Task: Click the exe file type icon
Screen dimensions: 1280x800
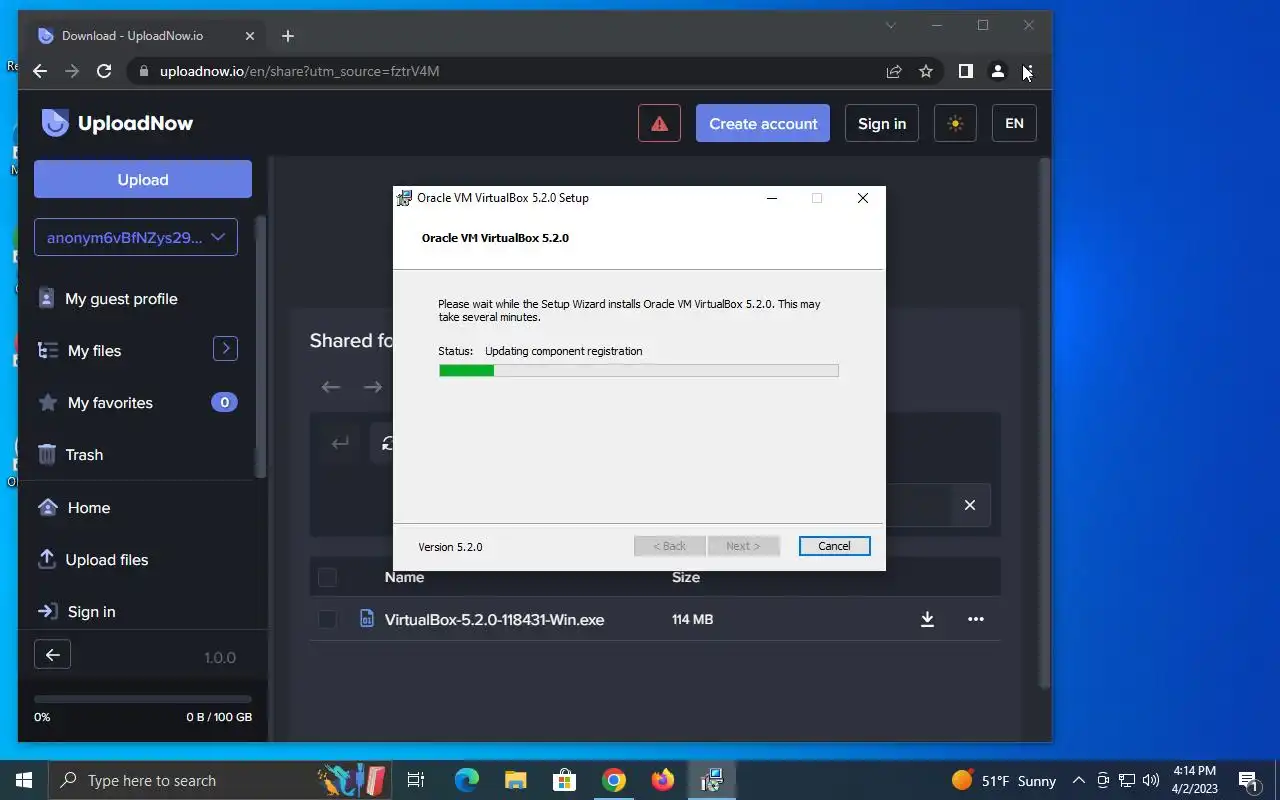Action: point(367,619)
